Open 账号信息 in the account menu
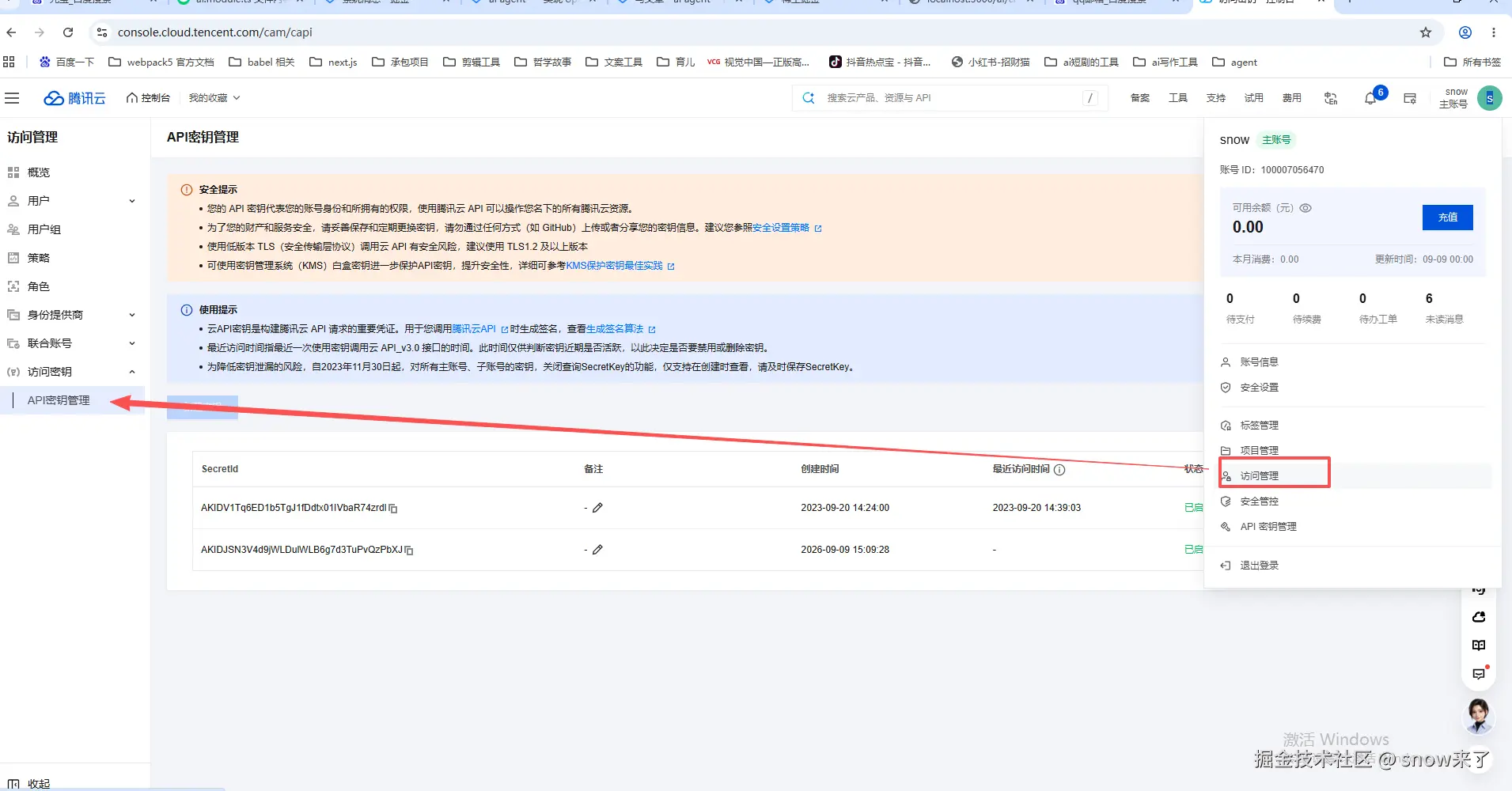This screenshot has height=791, width=1512. click(x=1259, y=362)
